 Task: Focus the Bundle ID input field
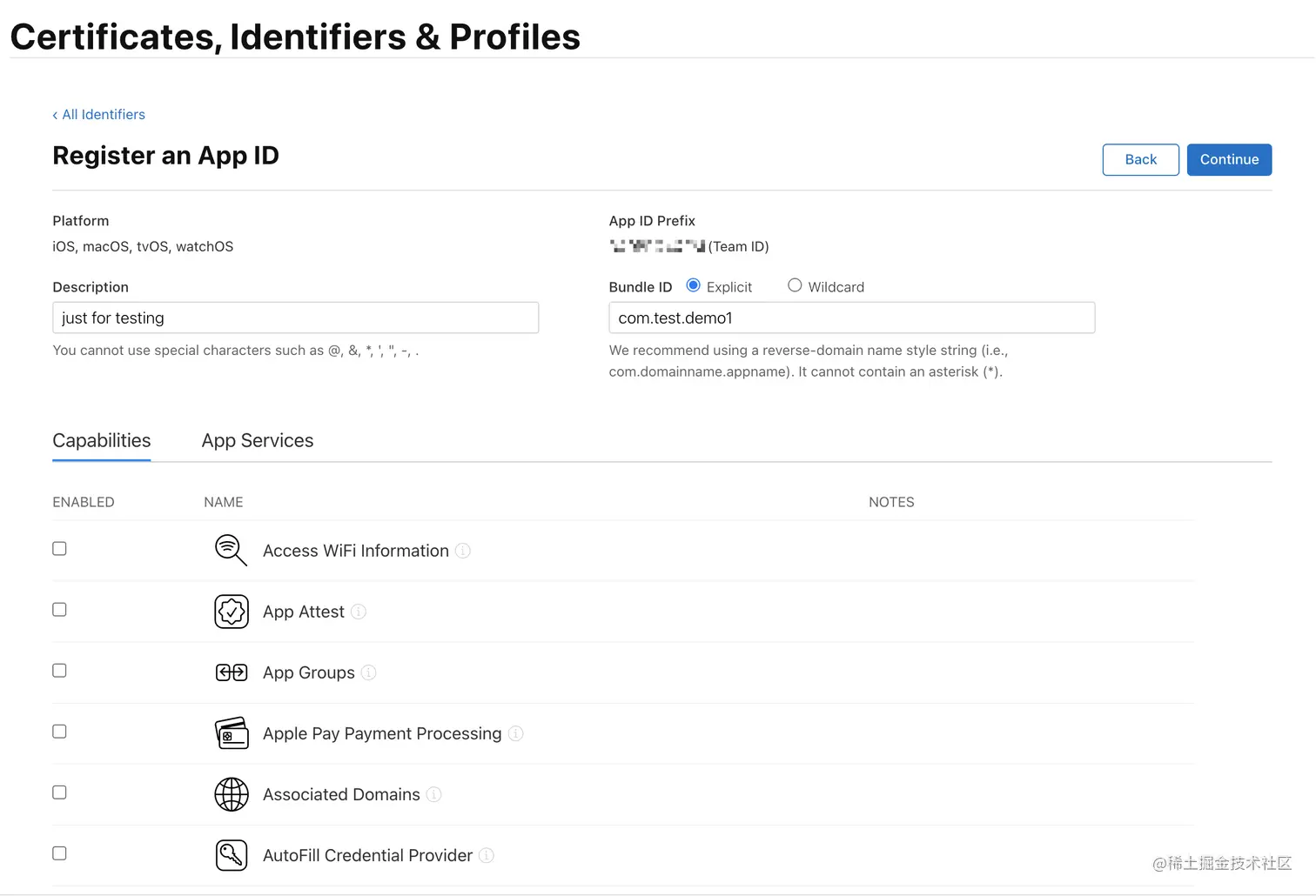point(851,318)
